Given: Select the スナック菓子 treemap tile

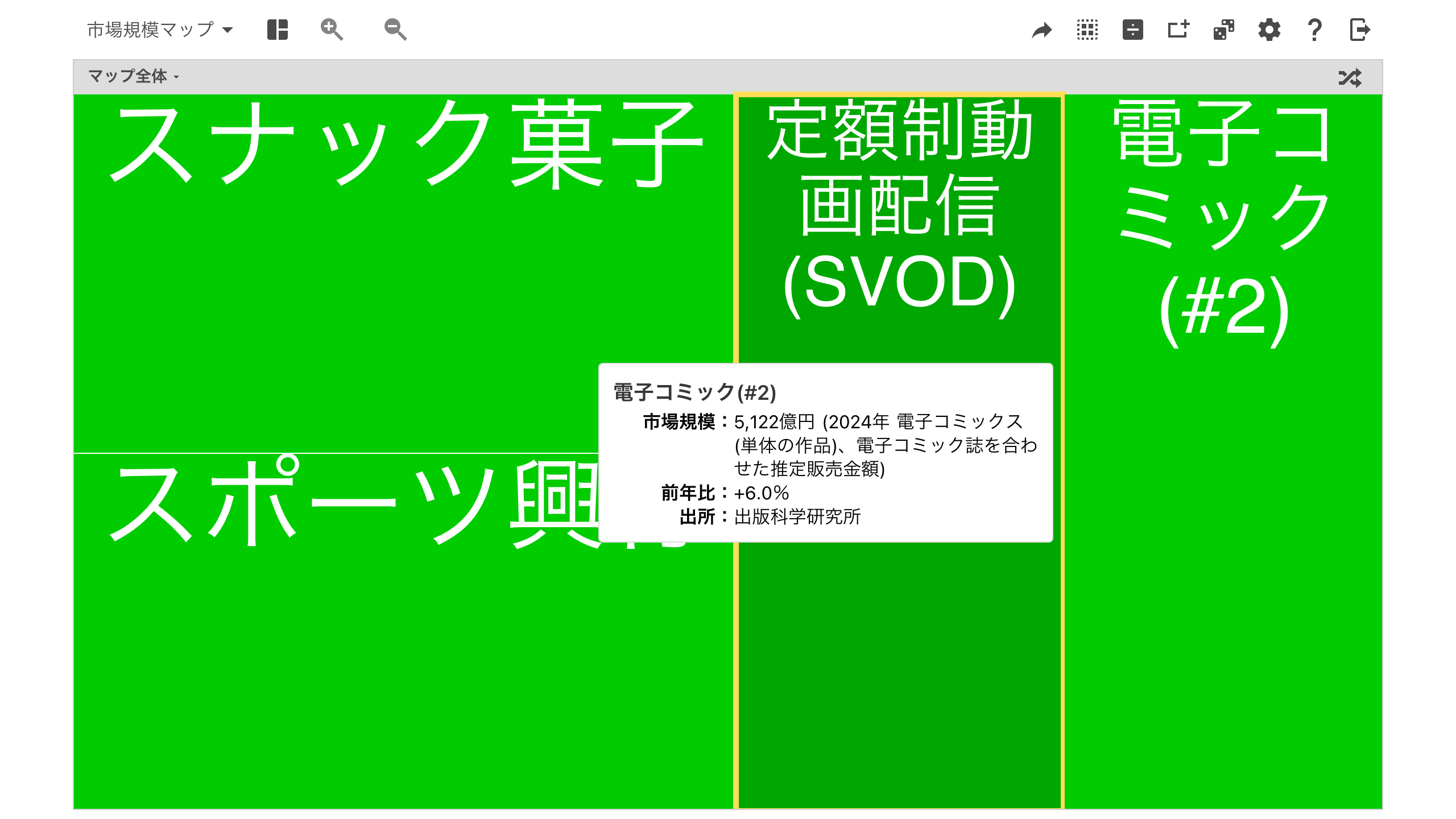Looking at the screenshot, I should click(403, 274).
